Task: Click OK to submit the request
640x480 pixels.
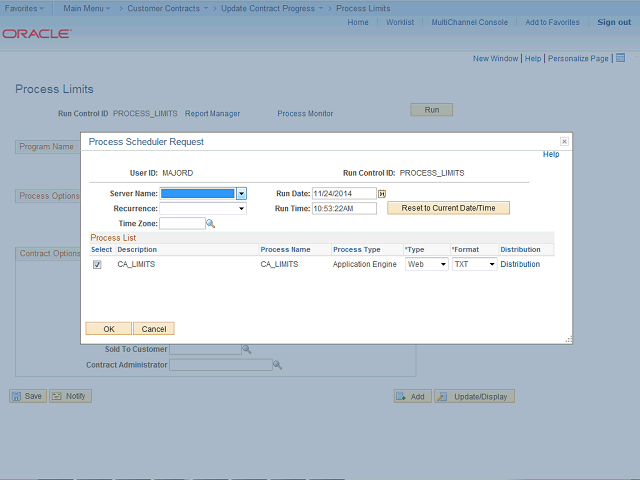Action: 109,328
